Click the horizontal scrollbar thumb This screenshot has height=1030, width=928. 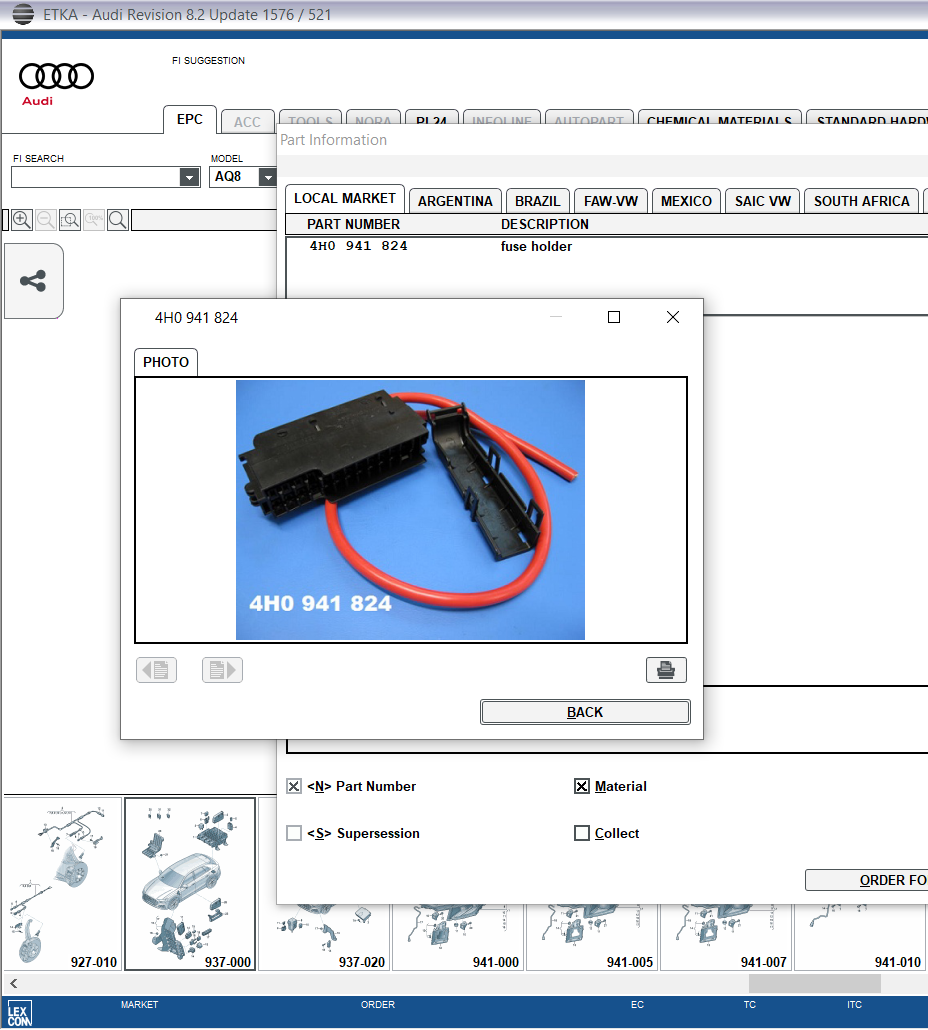(x=814, y=983)
